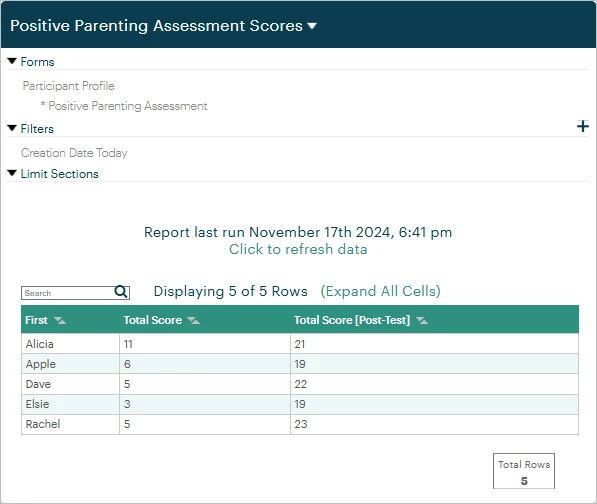
Task: Collapse the Limit Sections triangle
Action: coord(12,173)
